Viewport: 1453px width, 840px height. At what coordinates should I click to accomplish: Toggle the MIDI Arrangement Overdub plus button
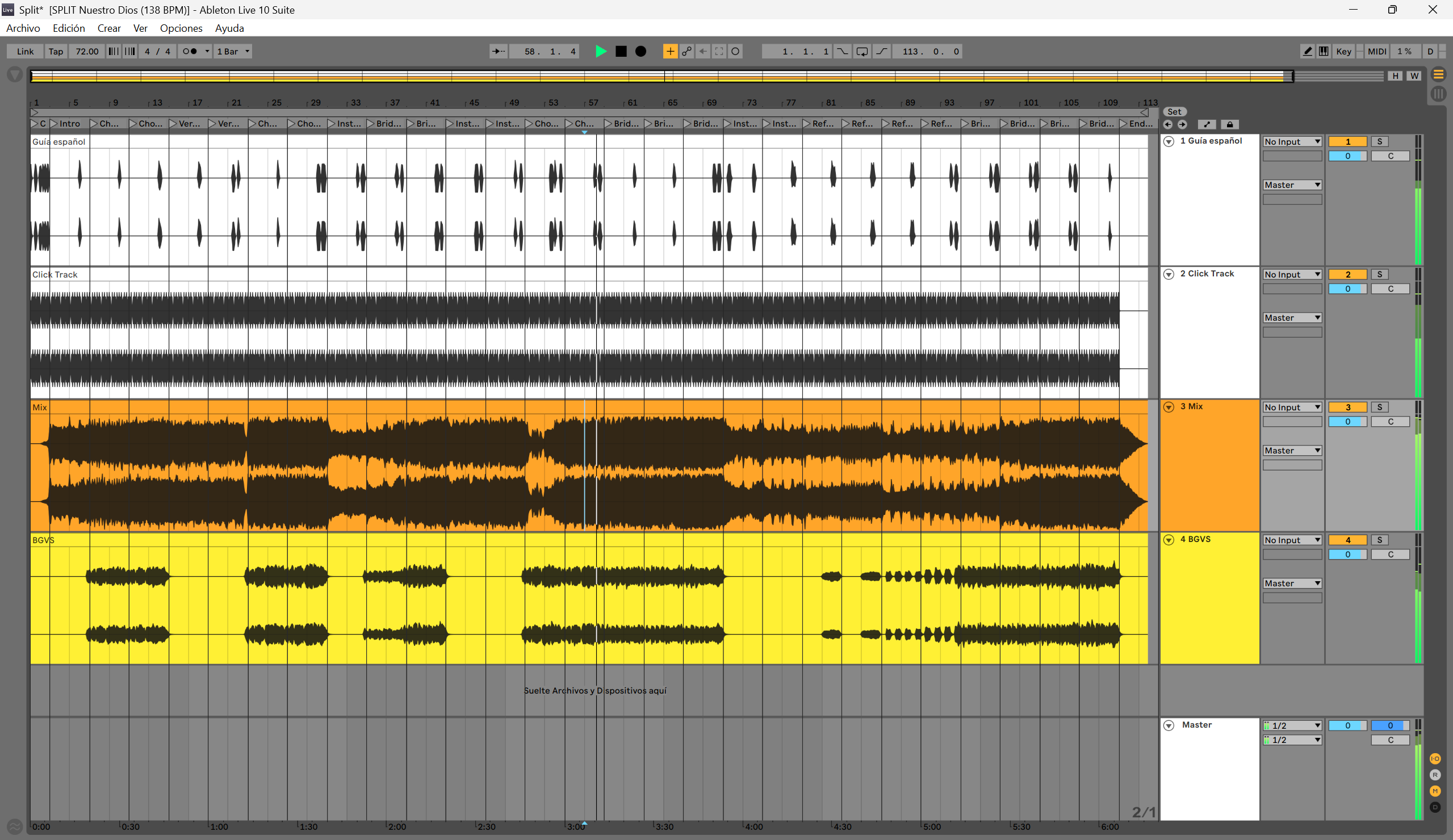click(669, 51)
